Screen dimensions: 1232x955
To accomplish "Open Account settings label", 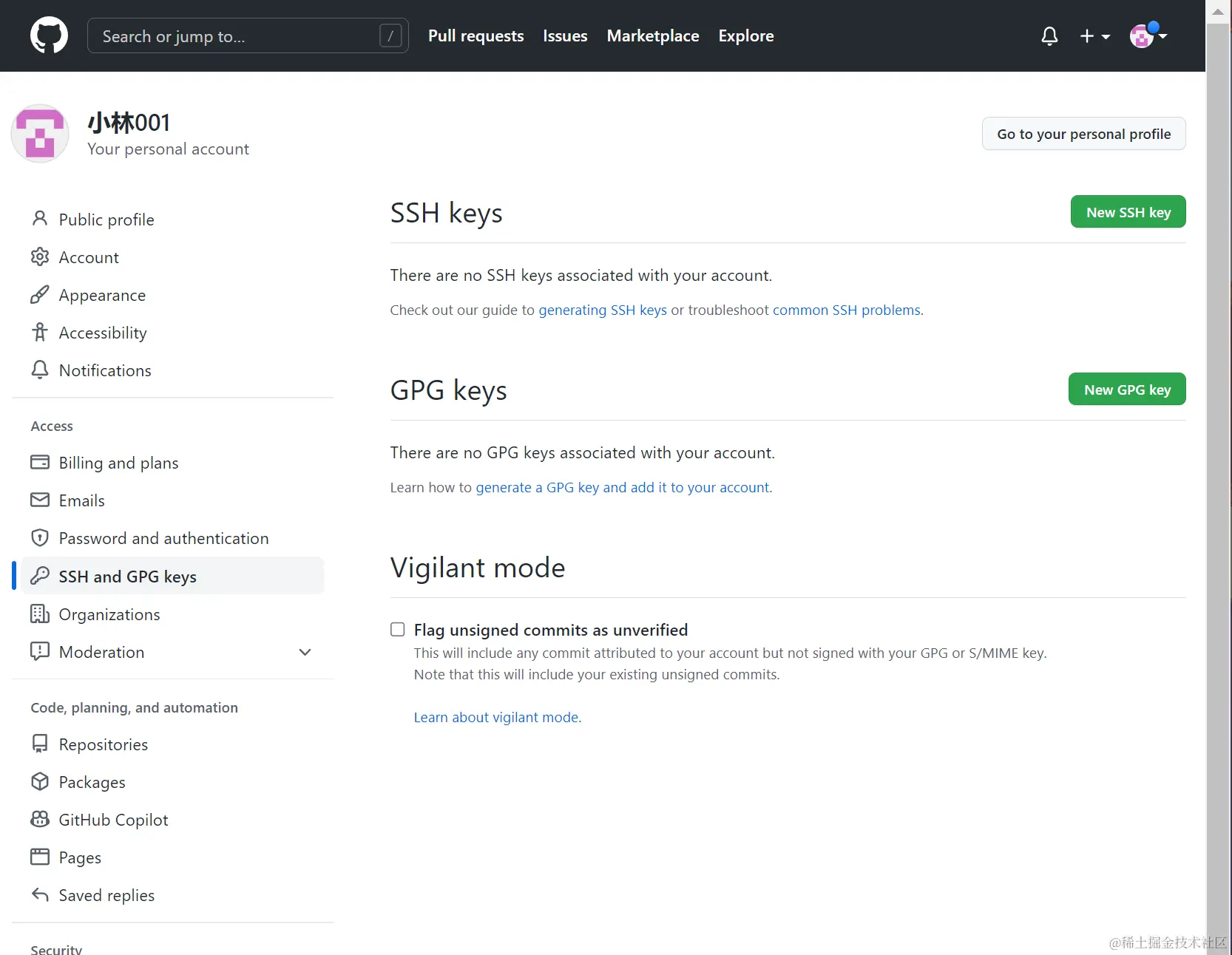I will pos(89,257).
